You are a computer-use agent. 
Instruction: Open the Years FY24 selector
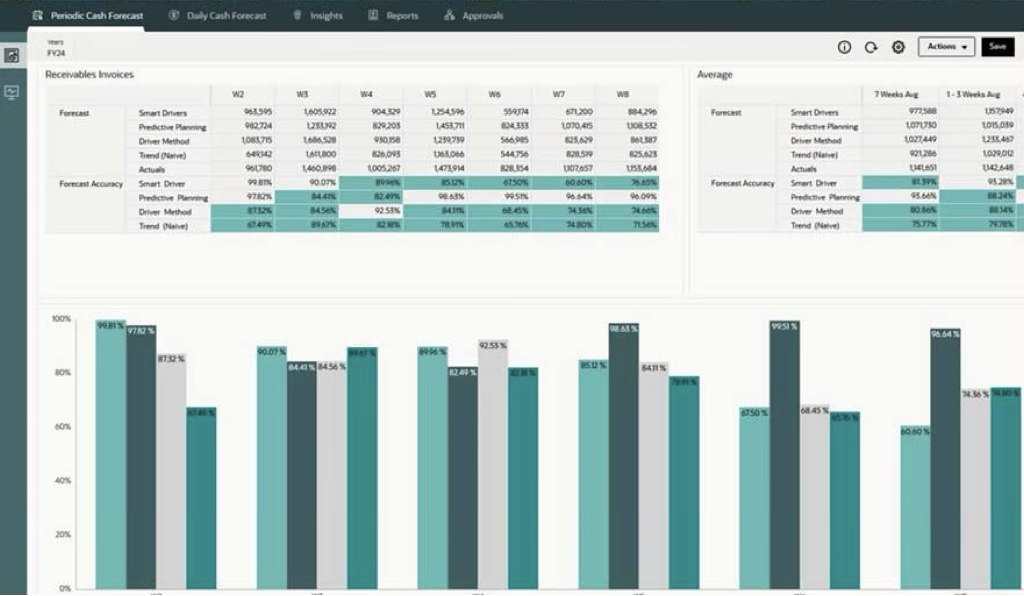tap(56, 48)
